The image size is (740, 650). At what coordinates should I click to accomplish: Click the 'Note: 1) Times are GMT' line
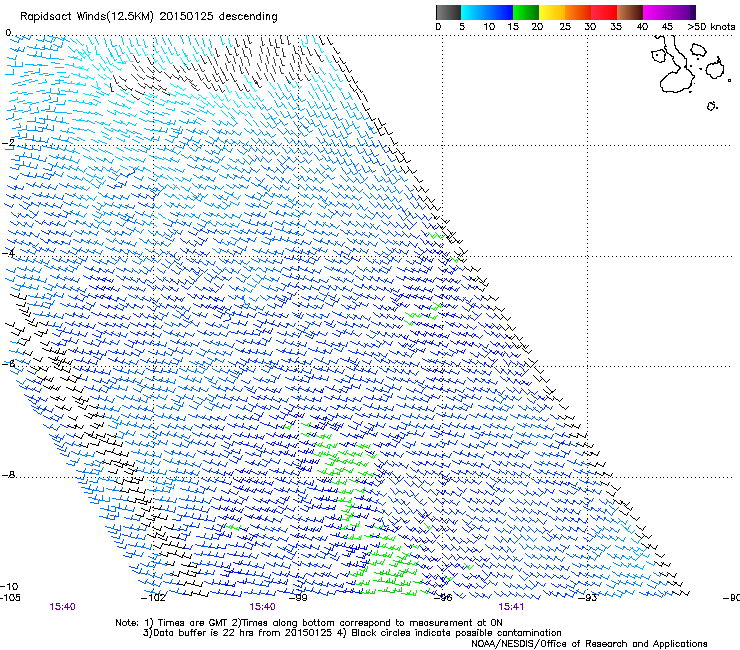click(309, 623)
